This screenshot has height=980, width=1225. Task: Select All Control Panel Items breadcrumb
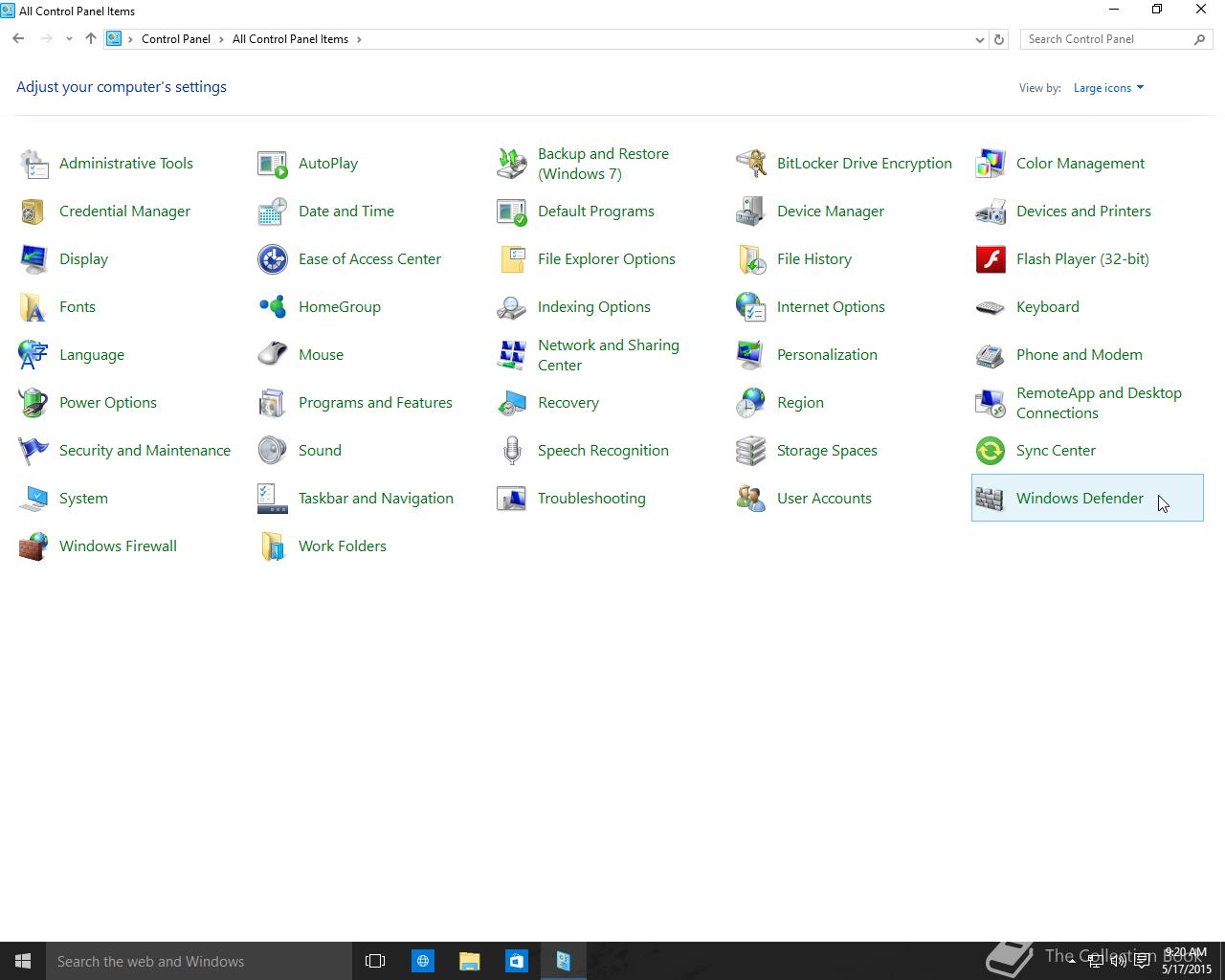290,39
